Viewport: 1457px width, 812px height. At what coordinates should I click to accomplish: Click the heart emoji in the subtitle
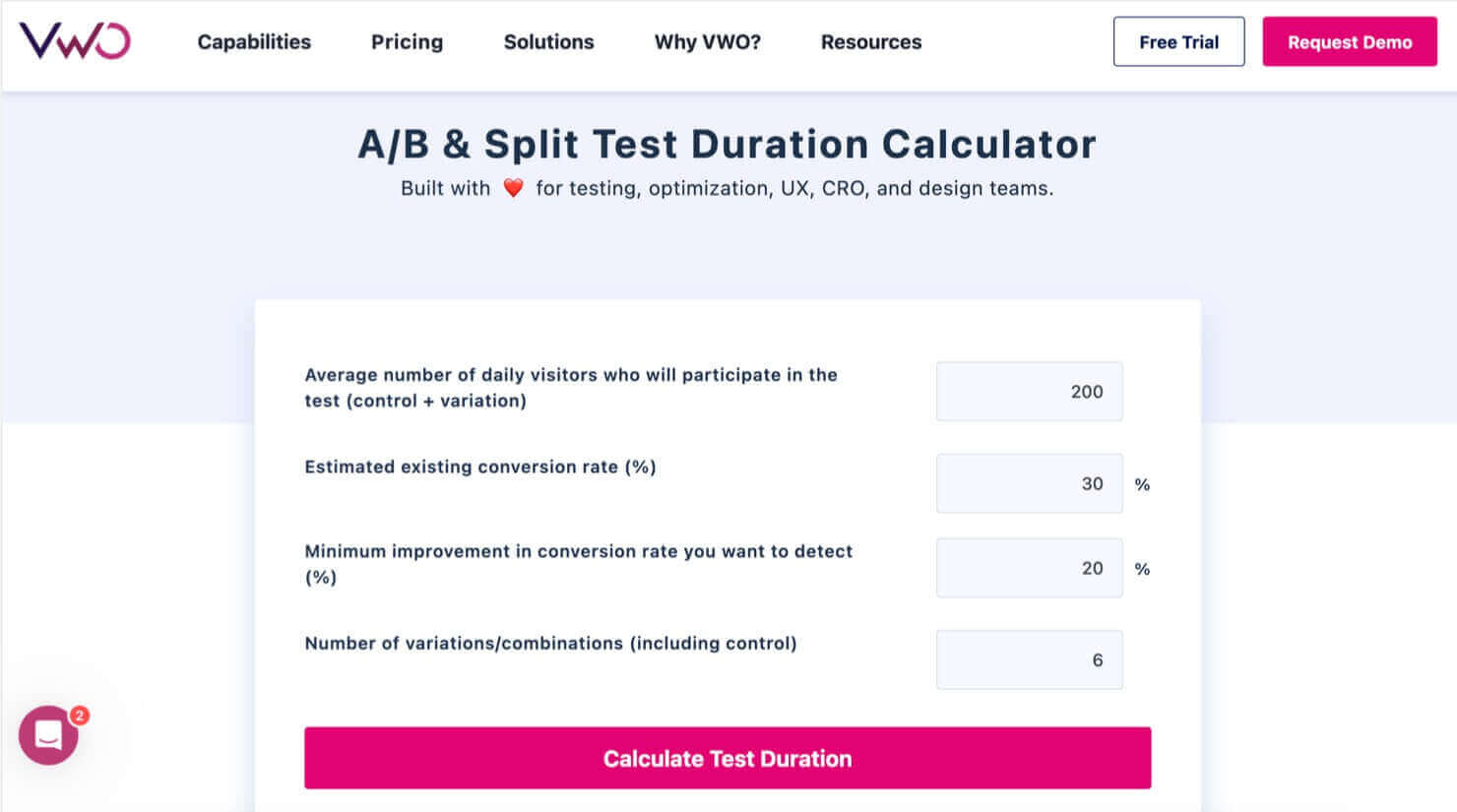[513, 186]
